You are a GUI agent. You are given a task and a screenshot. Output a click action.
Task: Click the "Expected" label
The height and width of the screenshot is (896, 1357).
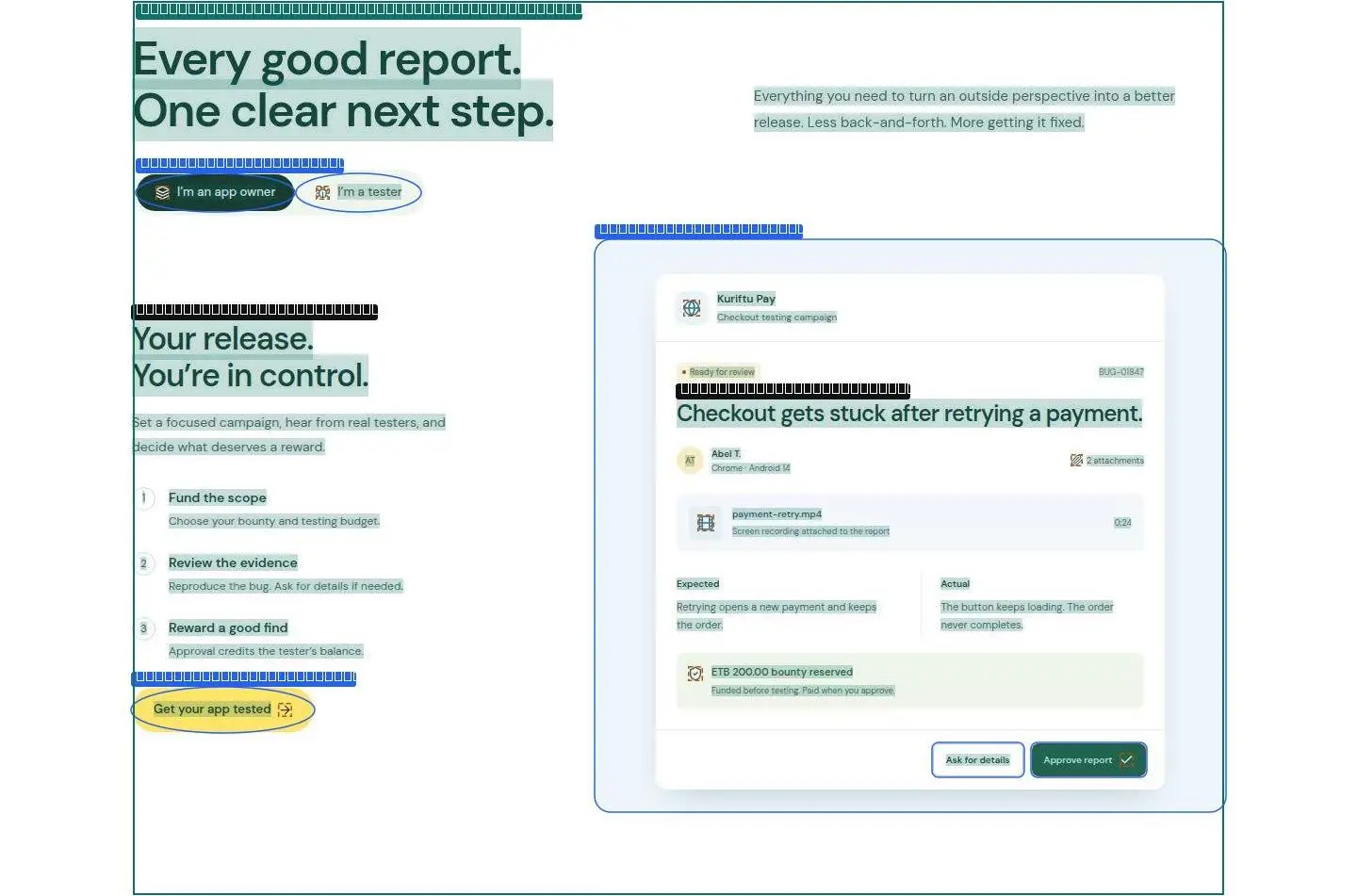click(x=697, y=584)
